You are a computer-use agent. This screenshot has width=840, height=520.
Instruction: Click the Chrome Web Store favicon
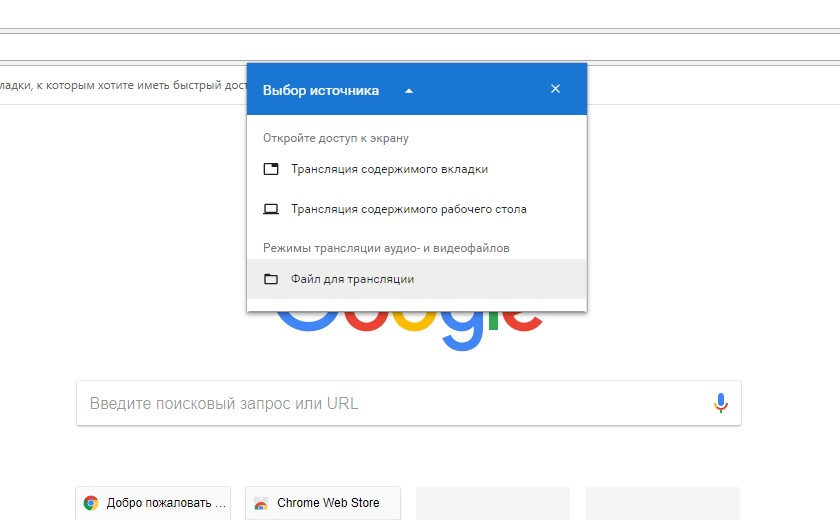[261, 503]
